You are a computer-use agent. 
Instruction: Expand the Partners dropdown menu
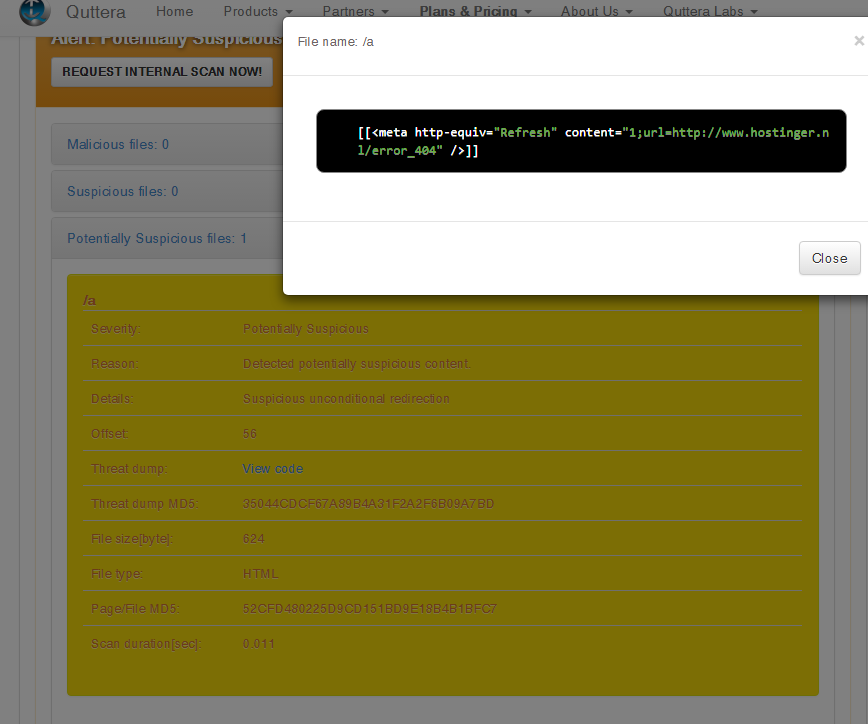pyautogui.click(x=355, y=12)
